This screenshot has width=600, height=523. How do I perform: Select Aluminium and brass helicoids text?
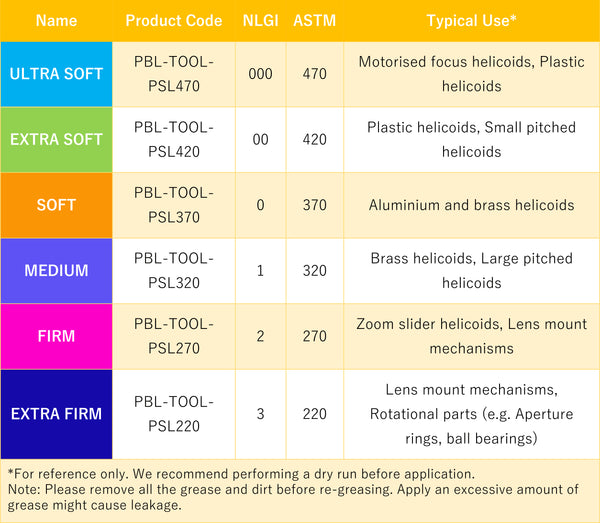[x=471, y=205]
